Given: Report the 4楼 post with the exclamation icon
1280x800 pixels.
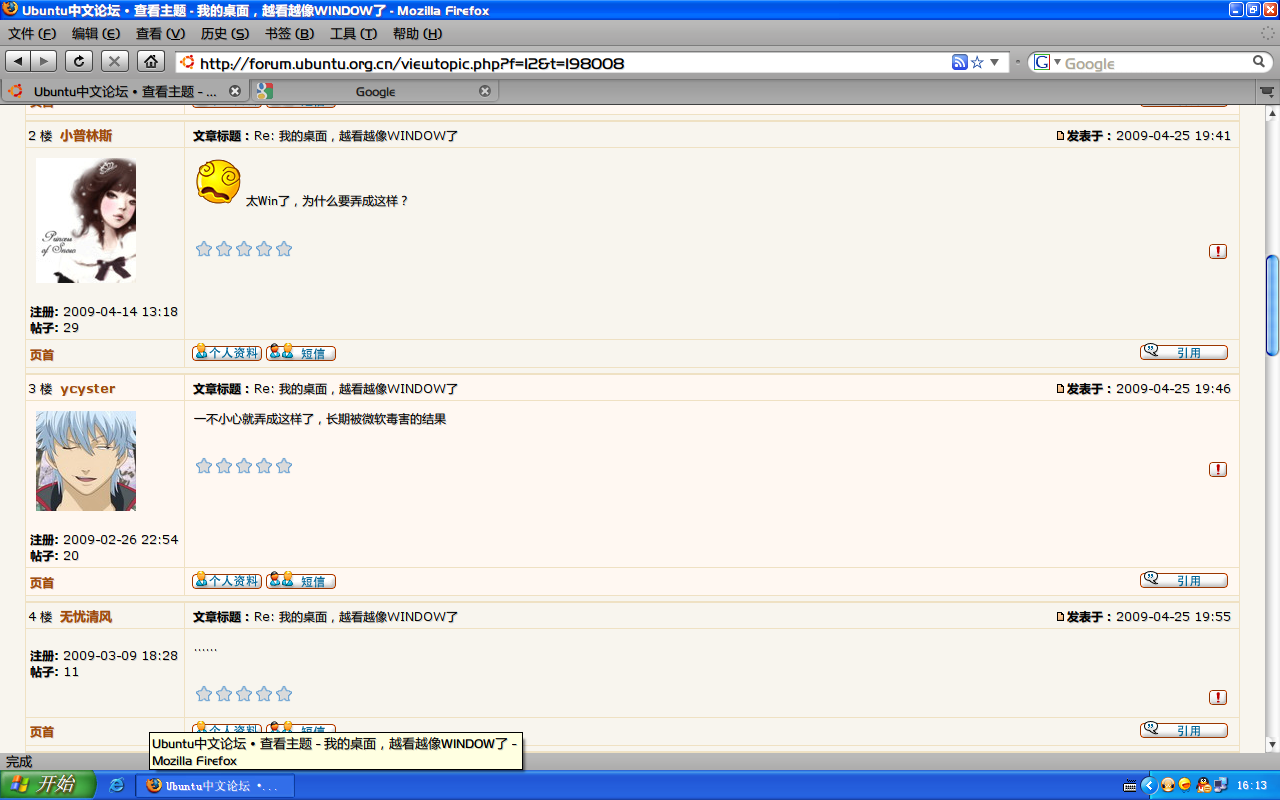Looking at the screenshot, I should pos(1218,697).
